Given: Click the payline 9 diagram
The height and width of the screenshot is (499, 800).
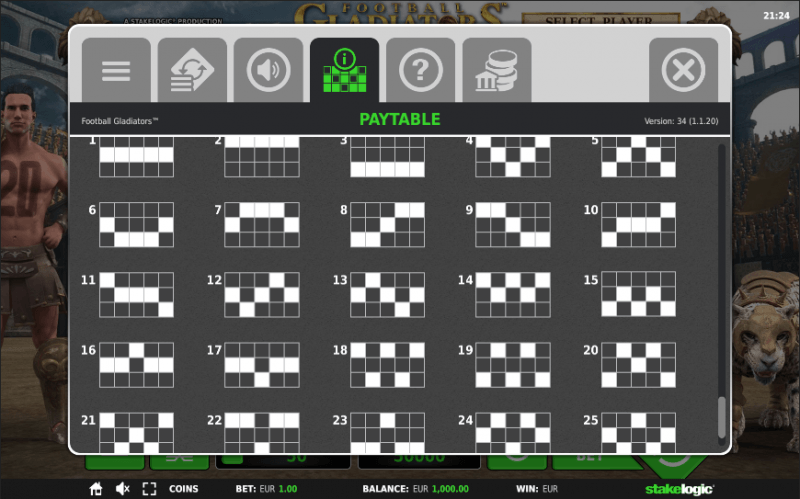Looking at the screenshot, I should tap(513, 224).
